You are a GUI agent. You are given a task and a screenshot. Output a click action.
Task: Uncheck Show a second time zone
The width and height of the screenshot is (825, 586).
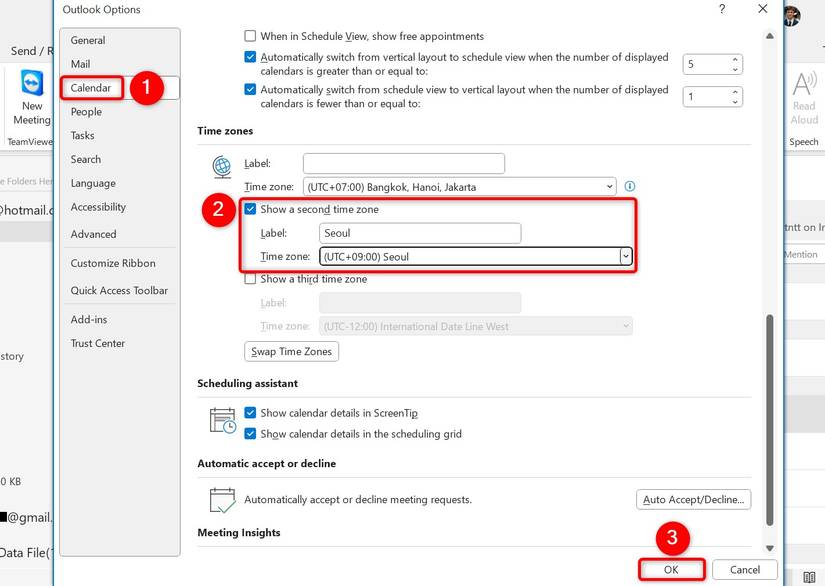[x=250, y=209]
